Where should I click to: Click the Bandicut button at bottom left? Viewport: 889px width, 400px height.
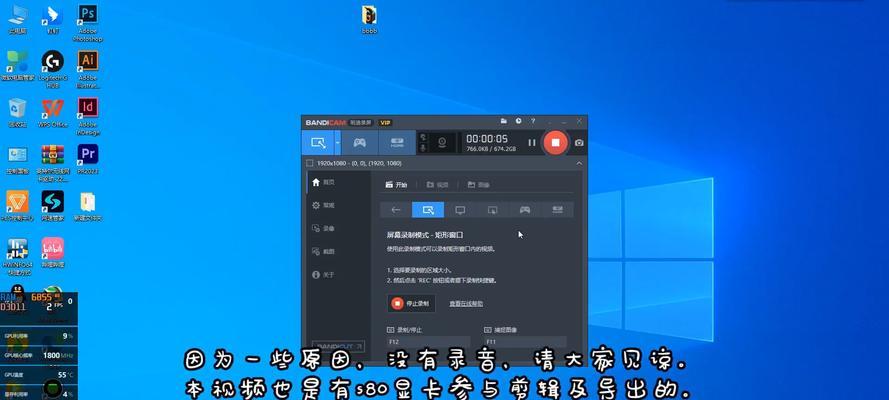pos(339,346)
